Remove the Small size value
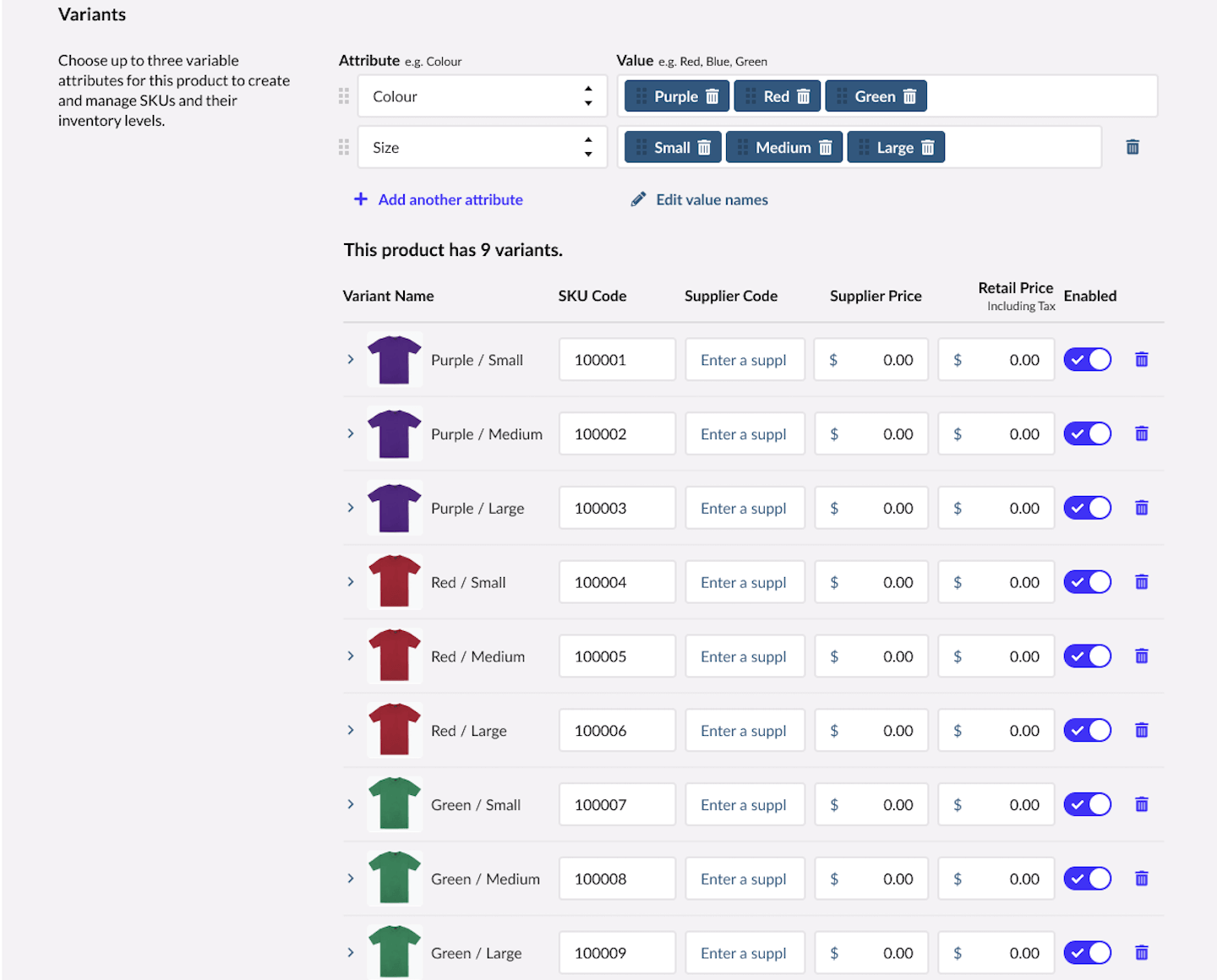 pyautogui.click(x=706, y=147)
